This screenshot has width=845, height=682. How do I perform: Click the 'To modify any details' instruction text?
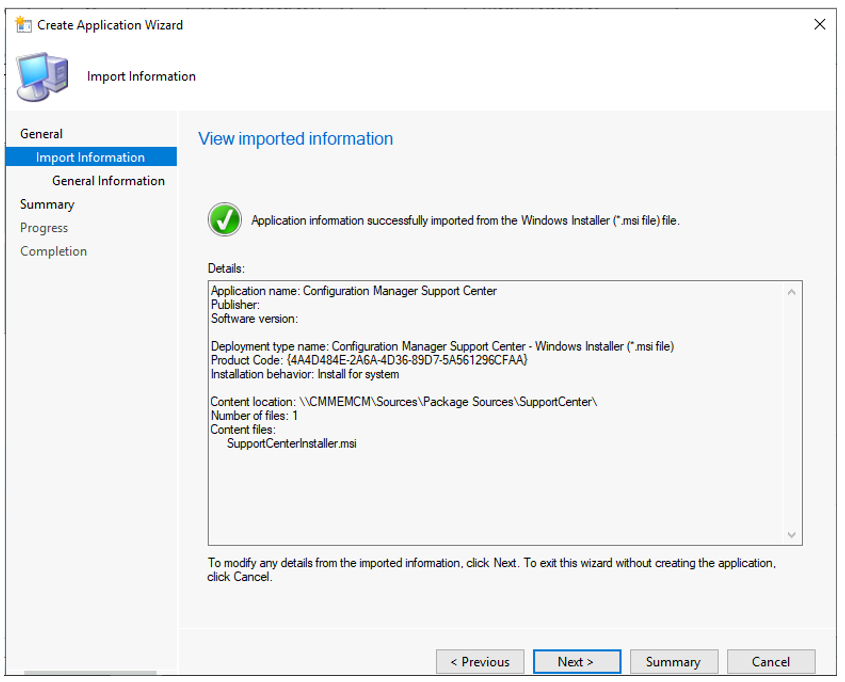(x=491, y=569)
